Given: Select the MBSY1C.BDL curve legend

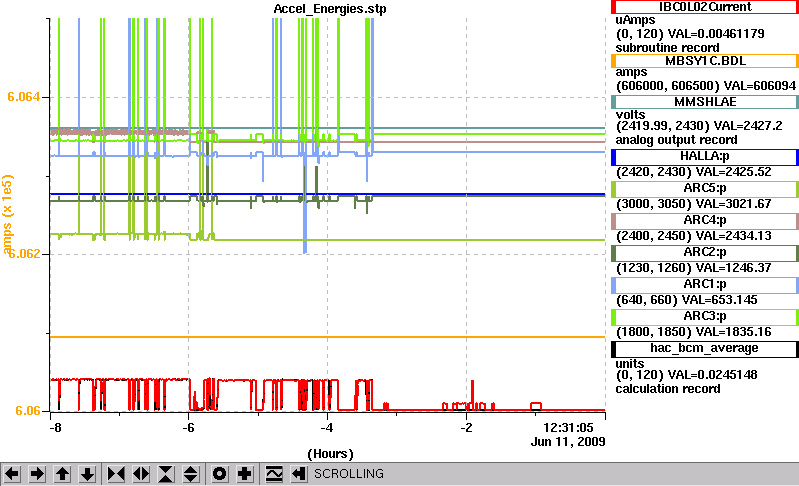Looking at the screenshot, I should 705,61.
